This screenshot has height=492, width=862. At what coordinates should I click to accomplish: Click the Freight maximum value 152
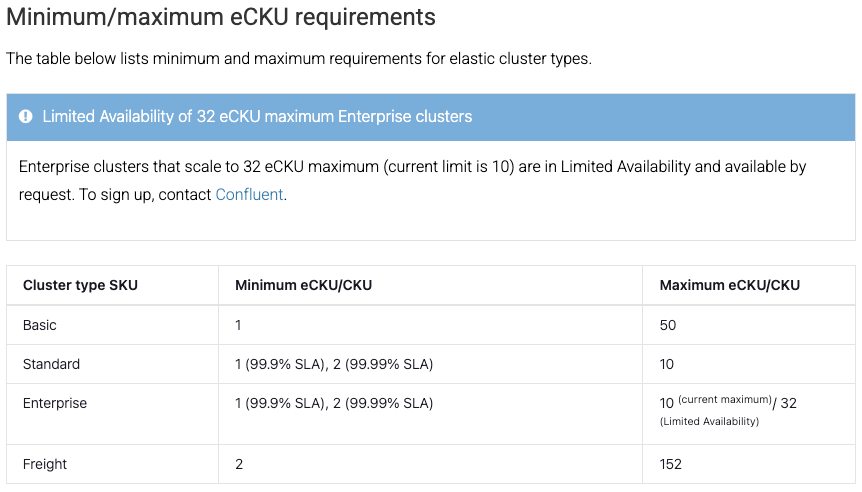tap(671, 465)
